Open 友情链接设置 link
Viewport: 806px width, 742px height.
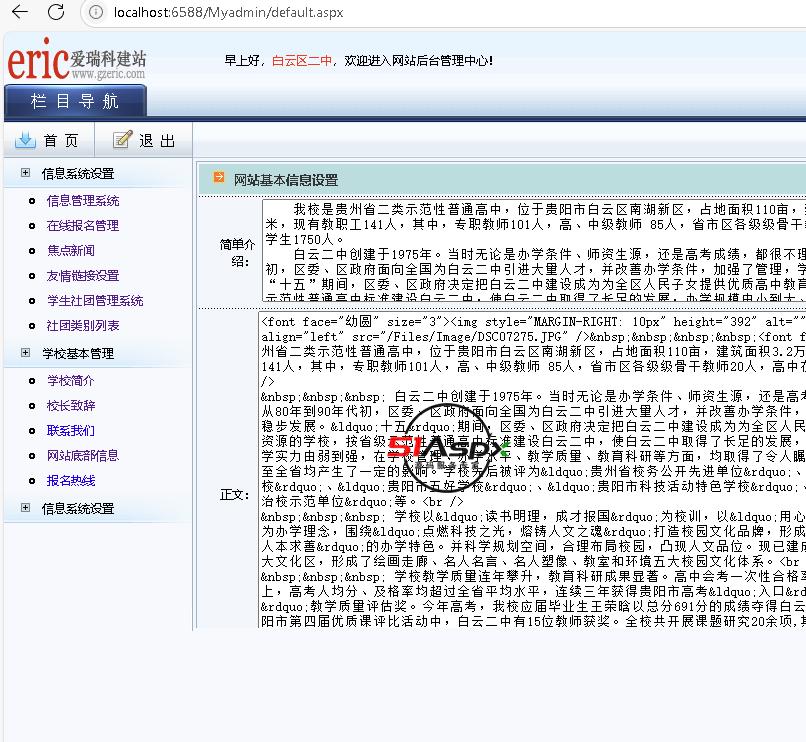click(83, 276)
